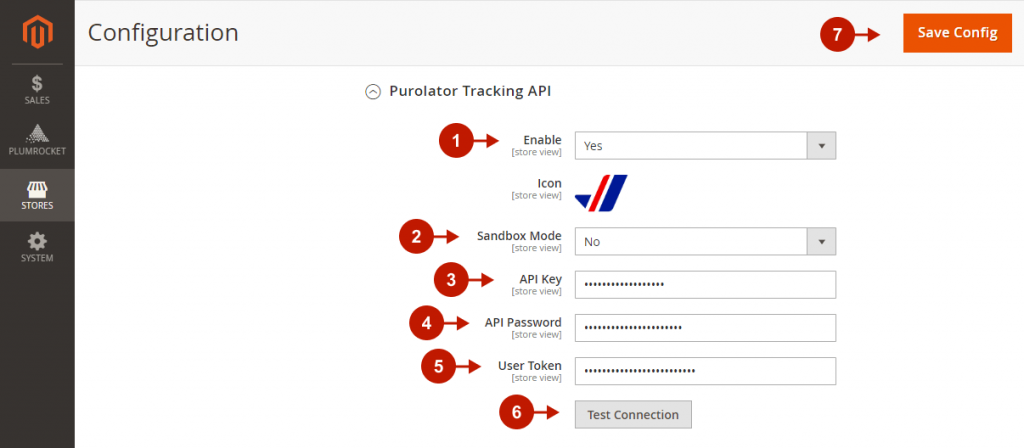Screen dimensions: 1024x448
Task: Open the Enable dropdown
Action: point(692,146)
